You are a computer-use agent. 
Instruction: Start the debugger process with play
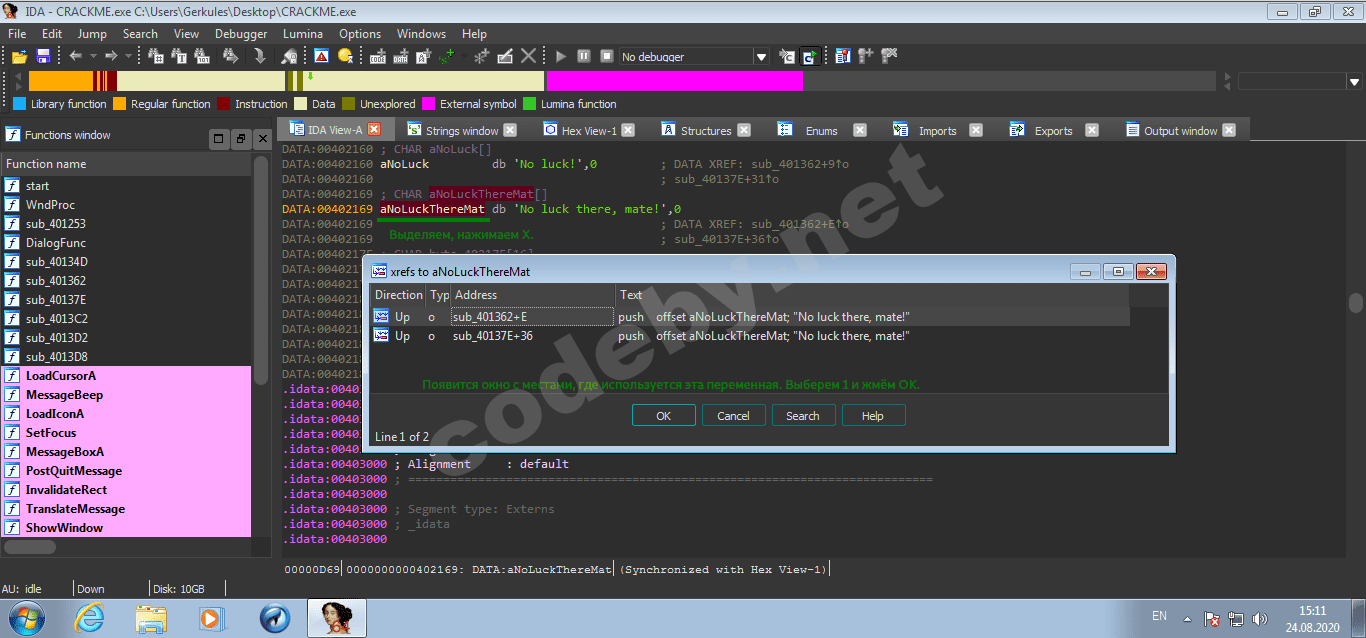pyautogui.click(x=561, y=57)
